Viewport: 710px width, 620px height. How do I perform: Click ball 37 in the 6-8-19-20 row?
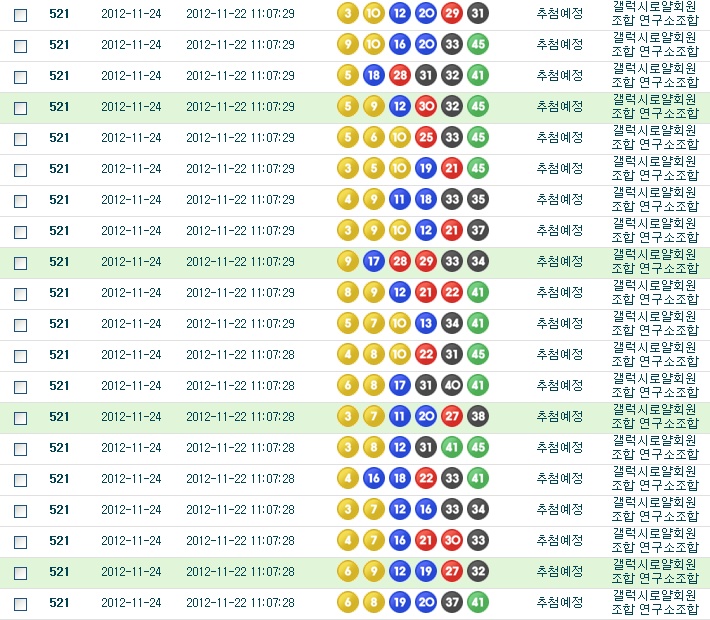(452, 603)
